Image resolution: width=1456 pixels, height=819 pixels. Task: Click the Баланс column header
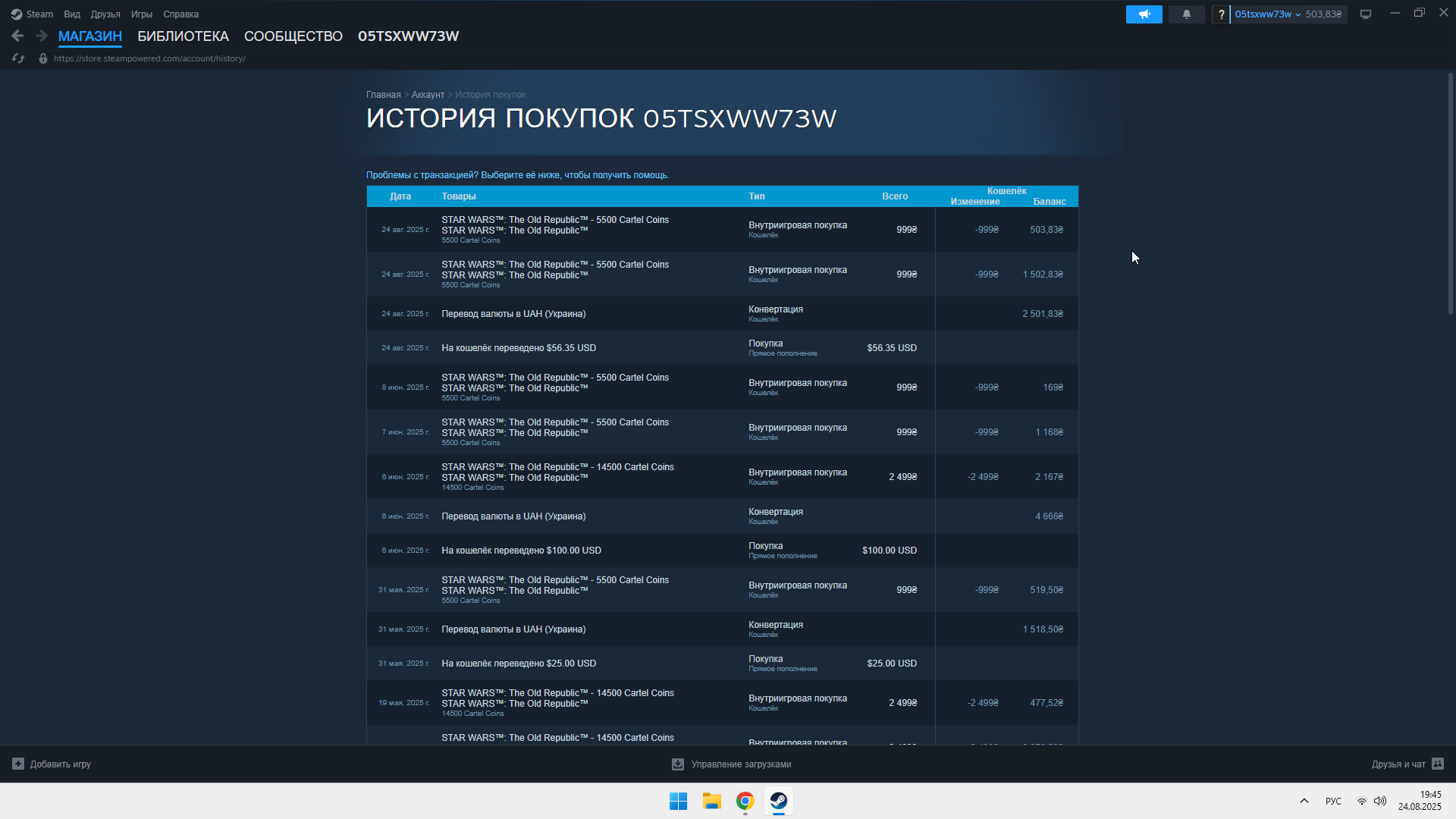pyautogui.click(x=1050, y=202)
